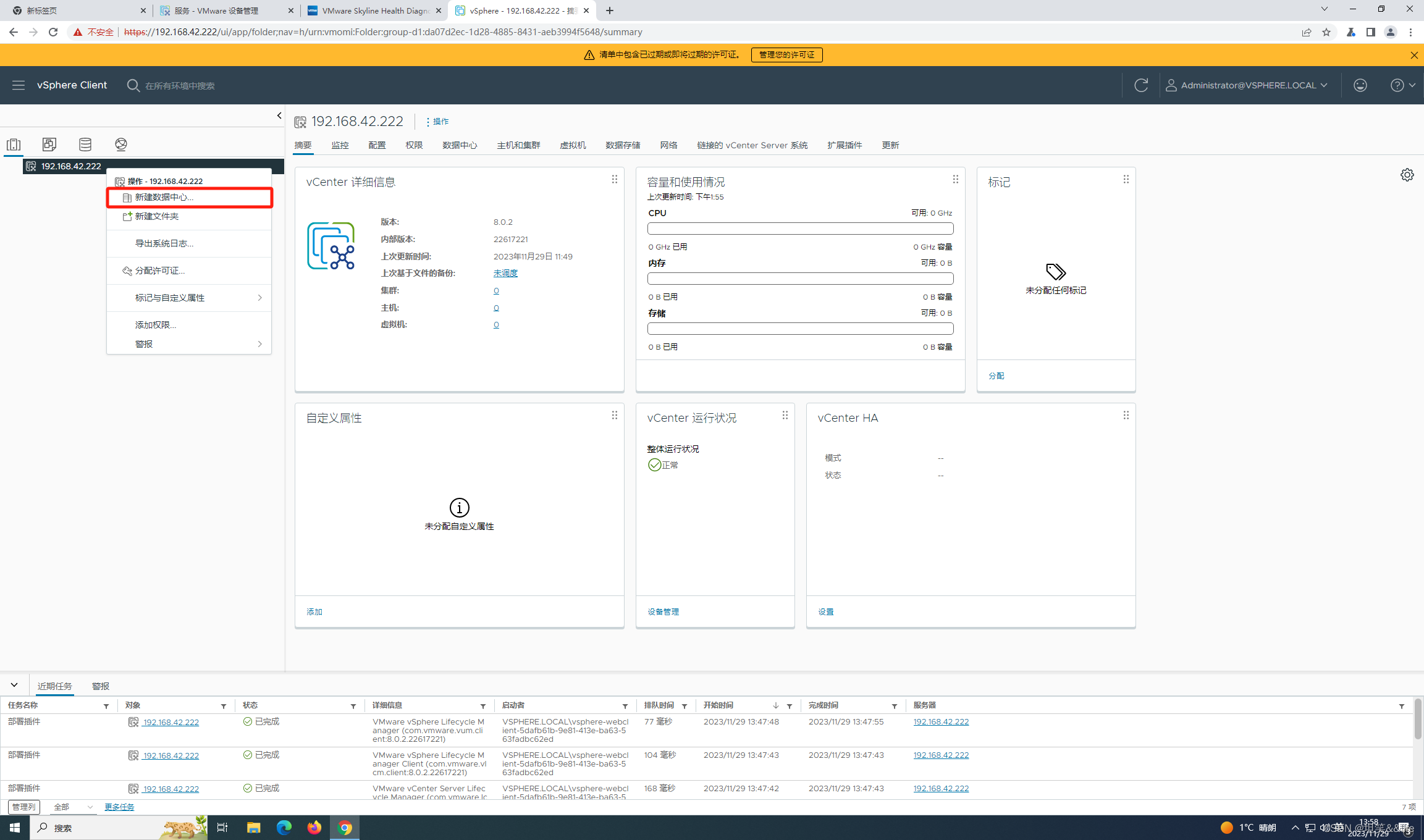
Task: Click the global search magnifier icon
Action: pos(133,85)
